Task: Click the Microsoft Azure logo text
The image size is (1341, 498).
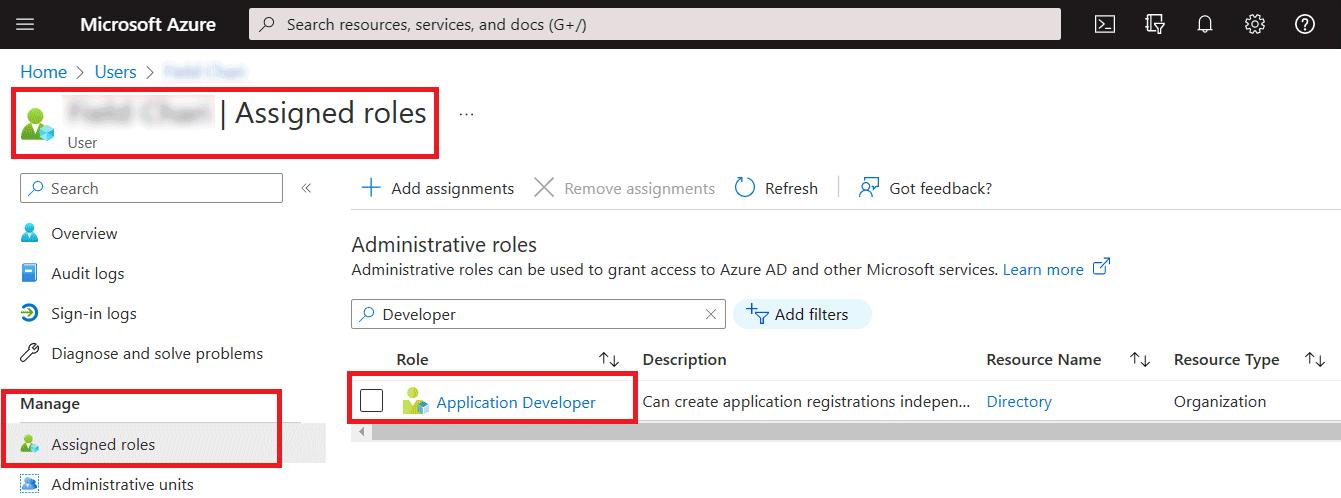Action: (x=148, y=24)
